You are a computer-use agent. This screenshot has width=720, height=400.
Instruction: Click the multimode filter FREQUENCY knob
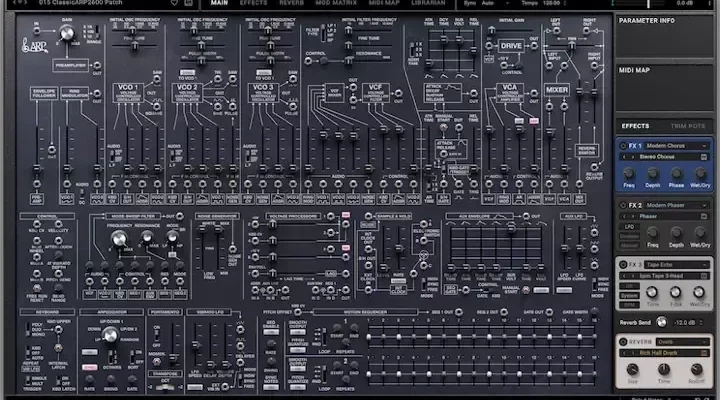[118, 238]
